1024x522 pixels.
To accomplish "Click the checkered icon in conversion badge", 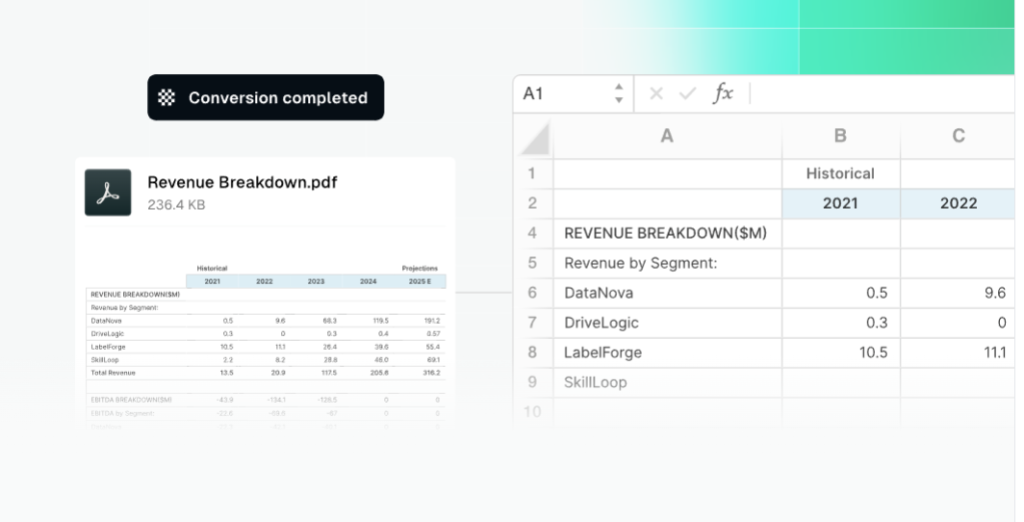I will point(168,98).
